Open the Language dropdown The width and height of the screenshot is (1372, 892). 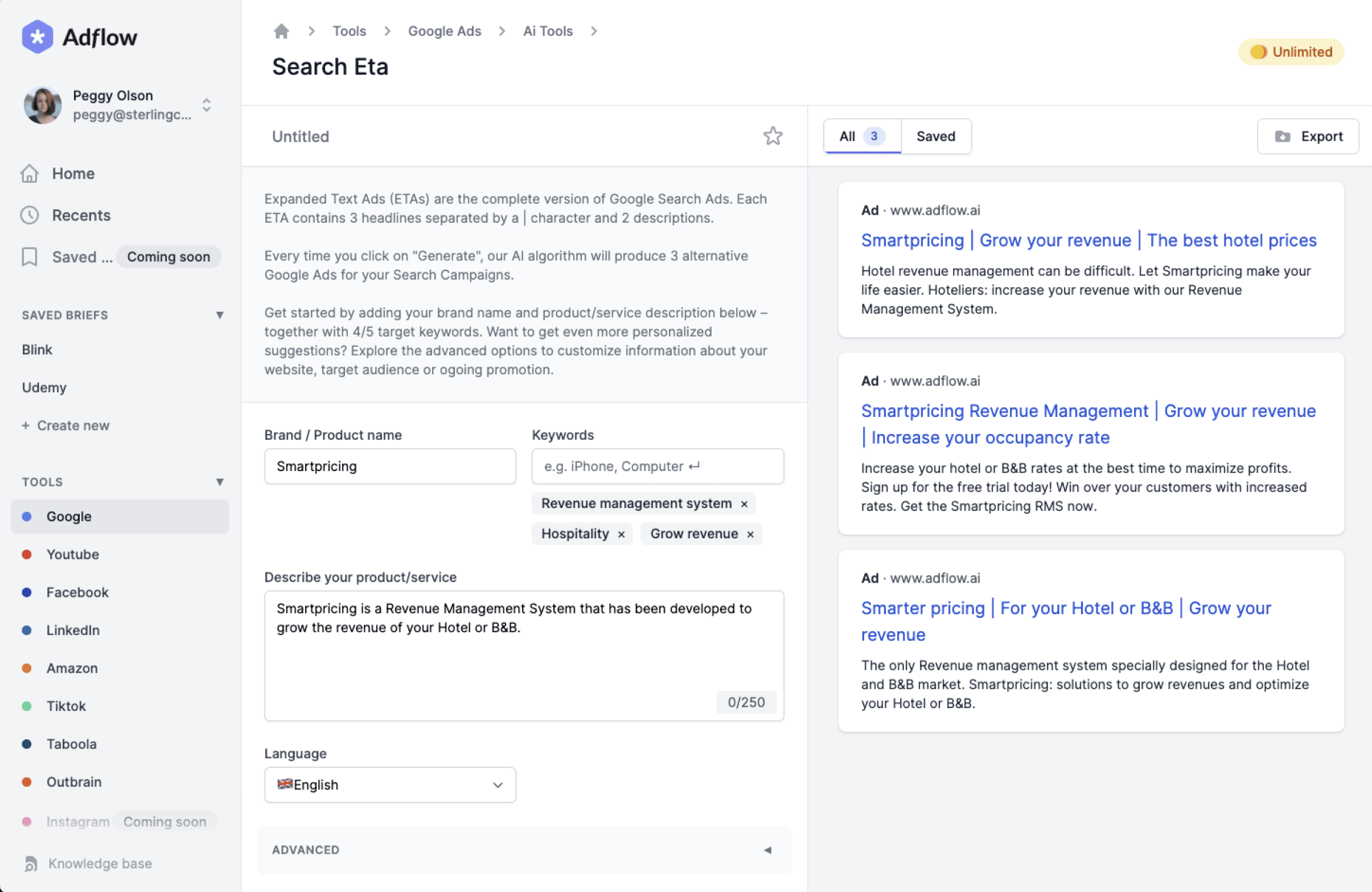[x=390, y=784]
